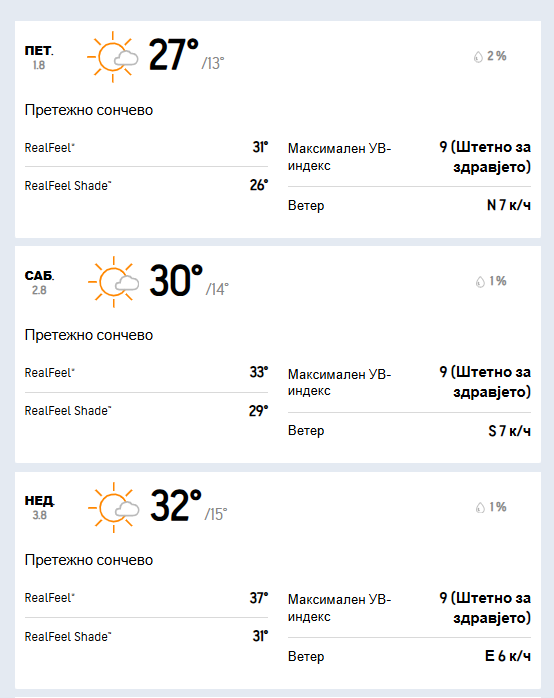
Task: Select Saturday's S 7 к/ч wind value
Action: tap(510, 431)
